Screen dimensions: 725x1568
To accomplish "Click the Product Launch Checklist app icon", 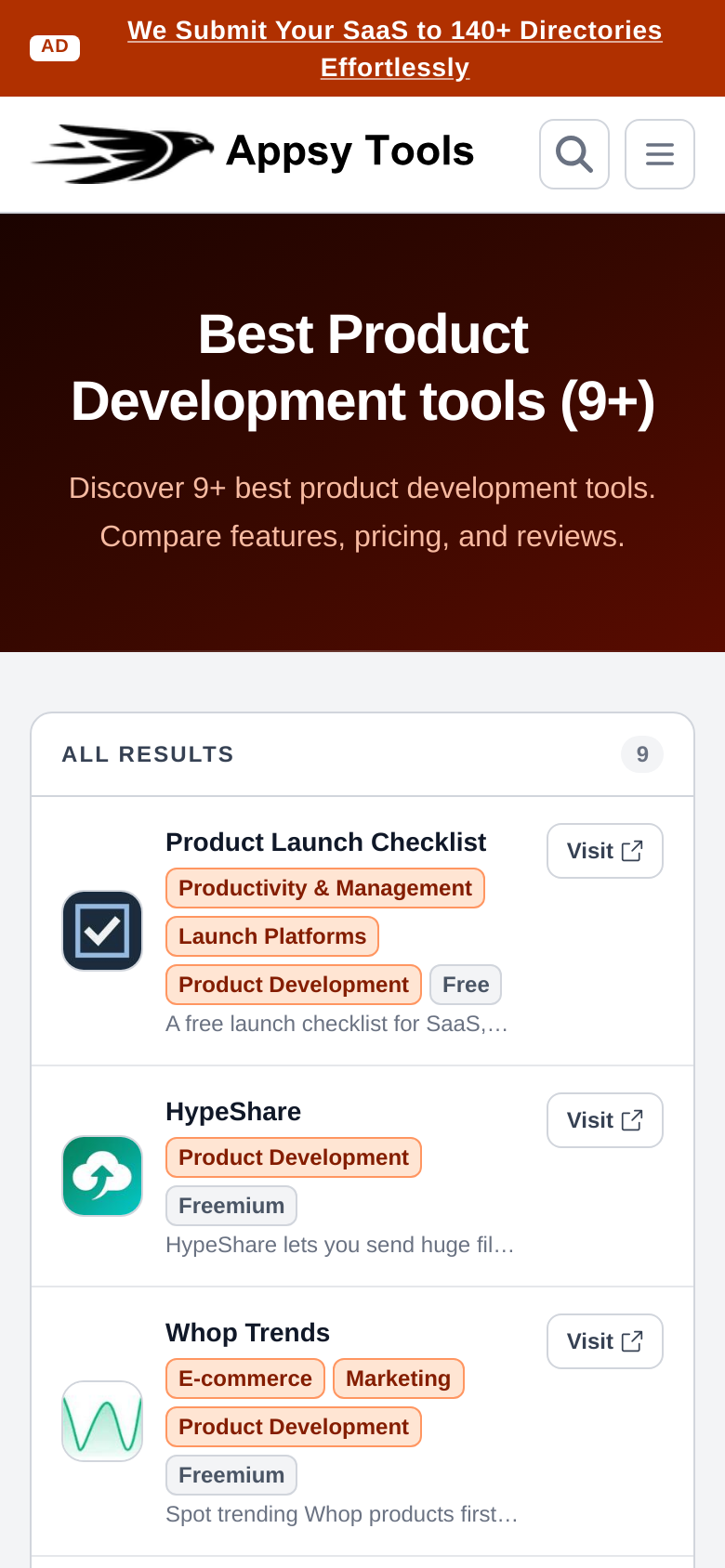I will [102, 931].
